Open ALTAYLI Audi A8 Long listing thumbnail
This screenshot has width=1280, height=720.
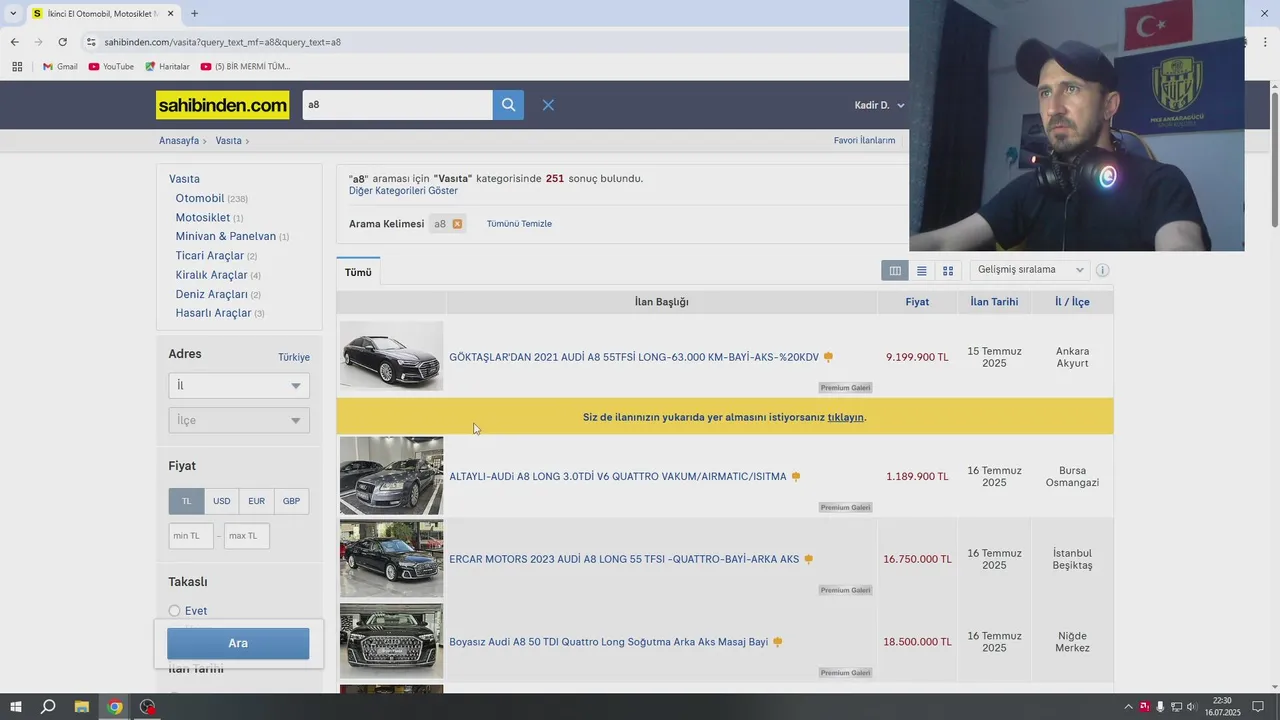[x=391, y=475]
